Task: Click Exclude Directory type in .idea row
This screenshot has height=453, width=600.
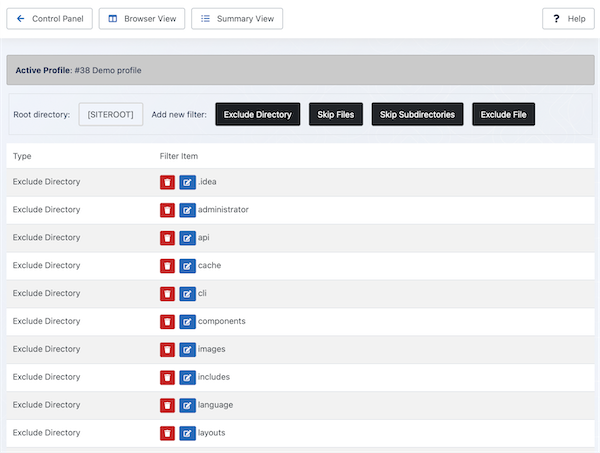Action: (46, 182)
